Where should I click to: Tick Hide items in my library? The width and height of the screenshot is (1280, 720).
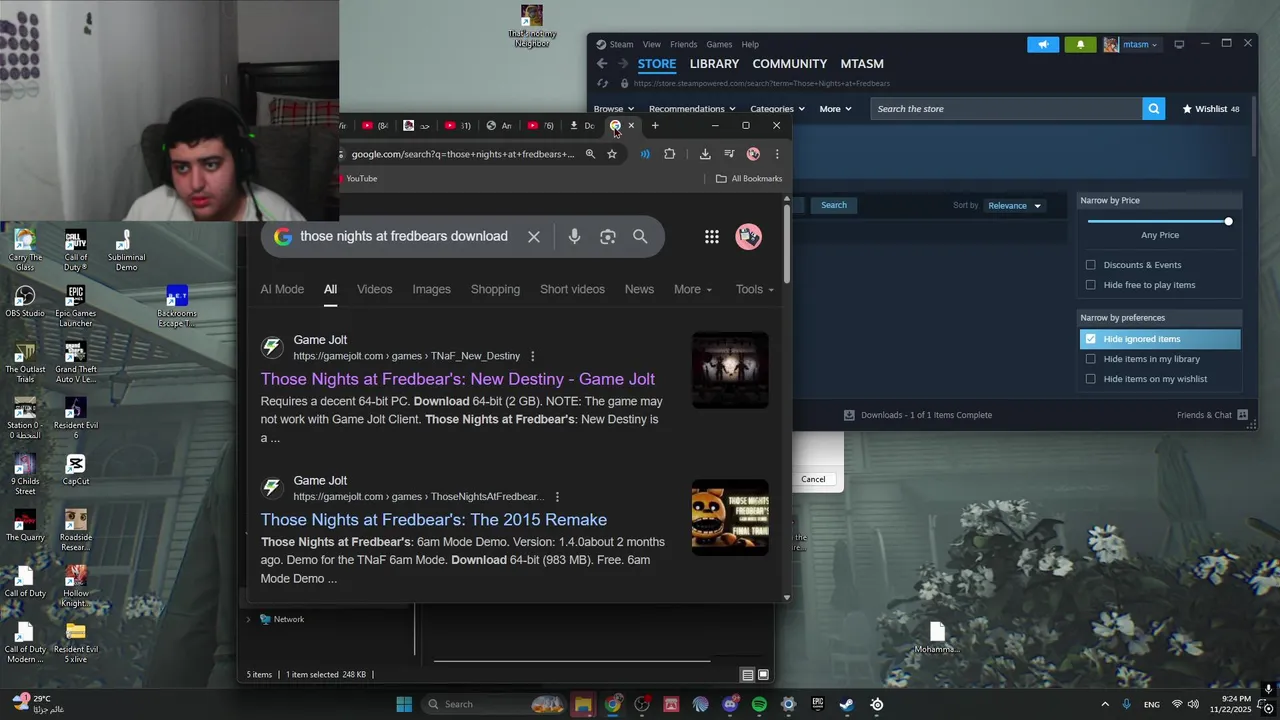[x=1091, y=359]
